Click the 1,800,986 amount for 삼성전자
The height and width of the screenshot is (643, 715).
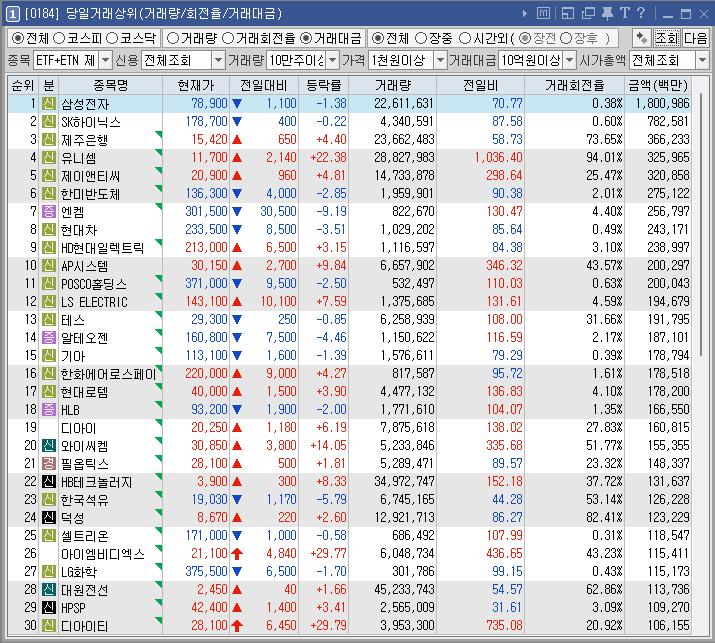click(663, 104)
